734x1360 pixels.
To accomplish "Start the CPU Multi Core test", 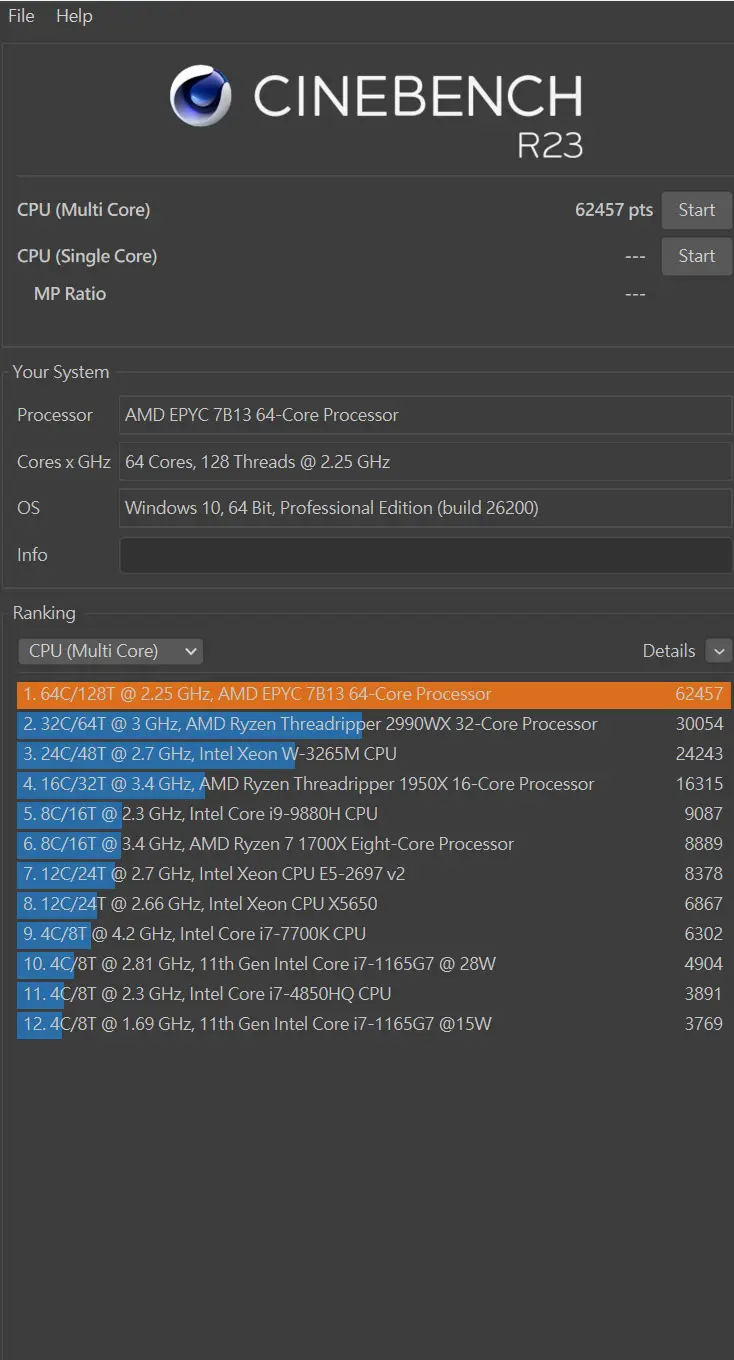I will pyautogui.click(x=696, y=210).
